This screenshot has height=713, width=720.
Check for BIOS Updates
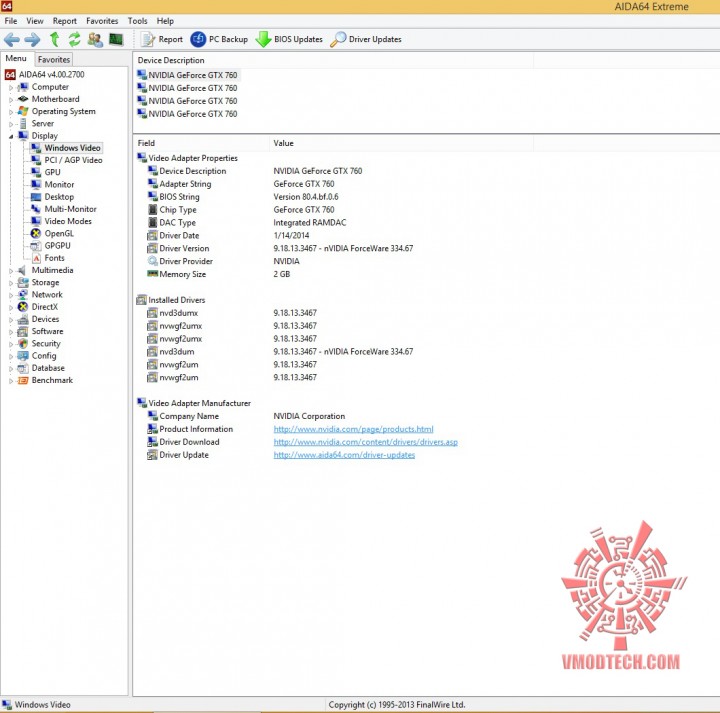pos(289,39)
